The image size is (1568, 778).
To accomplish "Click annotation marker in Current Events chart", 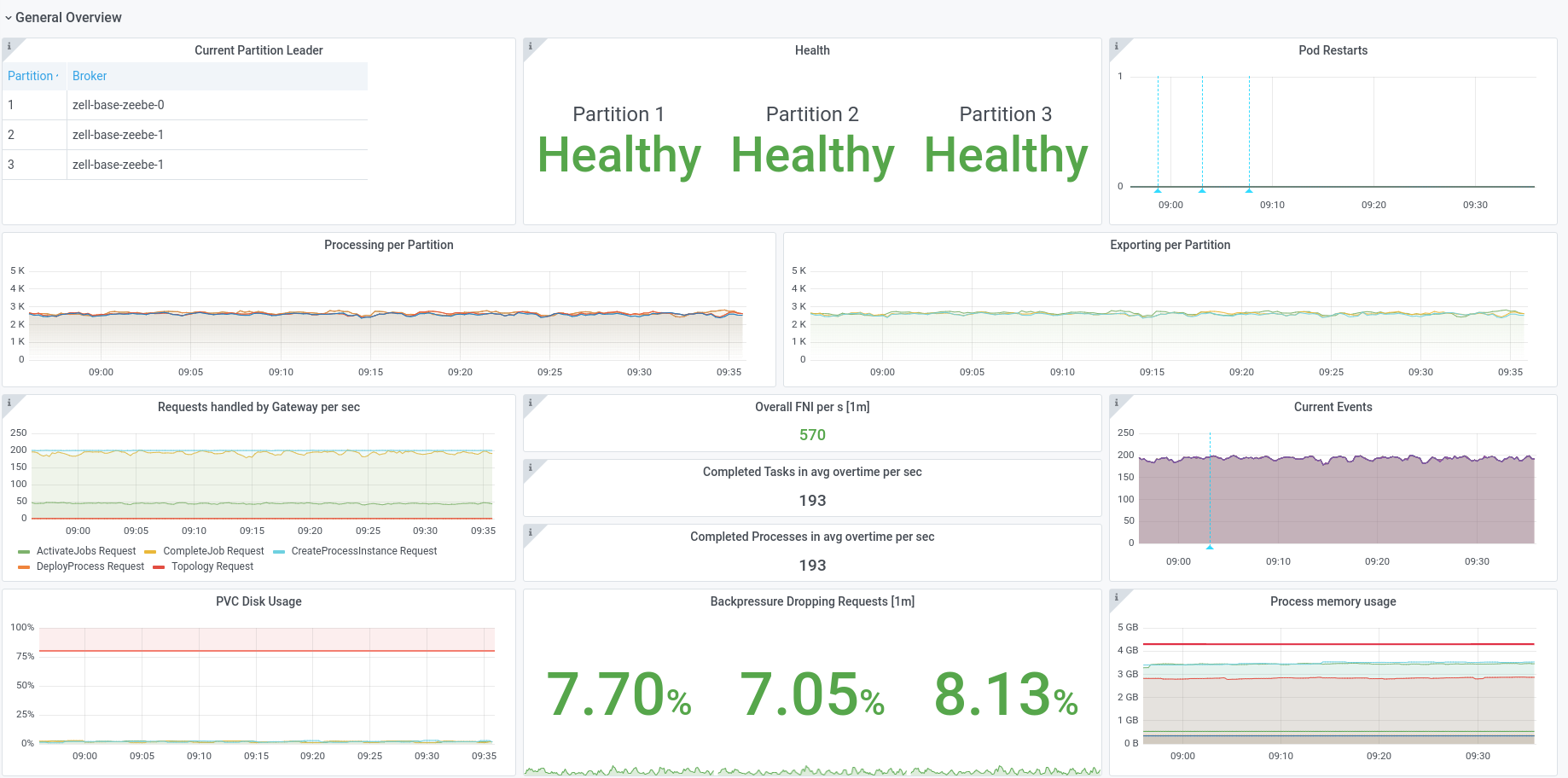I will [x=1210, y=546].
